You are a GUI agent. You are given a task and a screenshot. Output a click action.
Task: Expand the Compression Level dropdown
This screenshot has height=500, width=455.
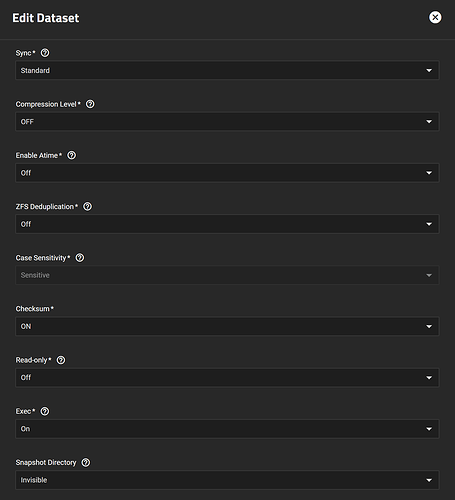tap(227, 122)
